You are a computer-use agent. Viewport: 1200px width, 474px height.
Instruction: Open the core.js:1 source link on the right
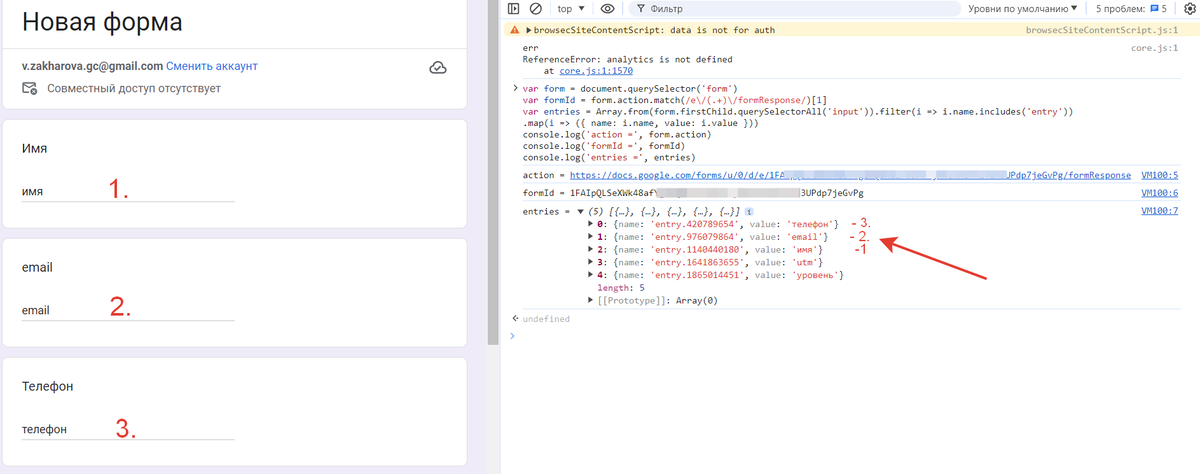pyautogui.click(x=1155, y=48)
